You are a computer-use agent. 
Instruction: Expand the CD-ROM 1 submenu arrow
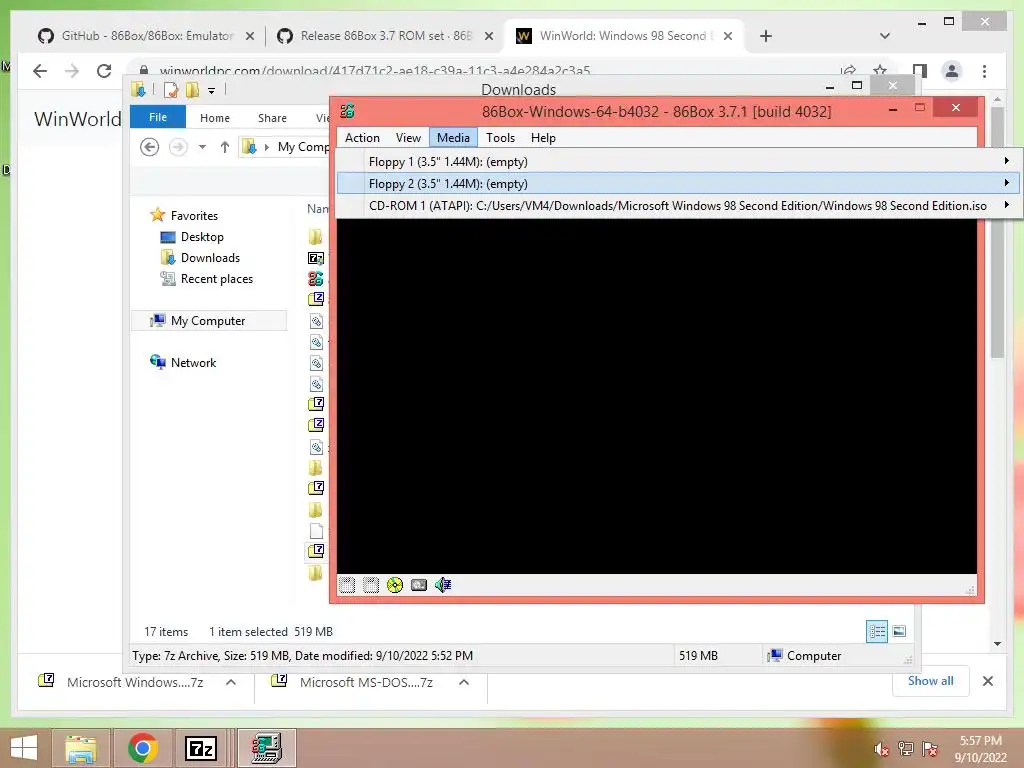(x=1006, y=205)
